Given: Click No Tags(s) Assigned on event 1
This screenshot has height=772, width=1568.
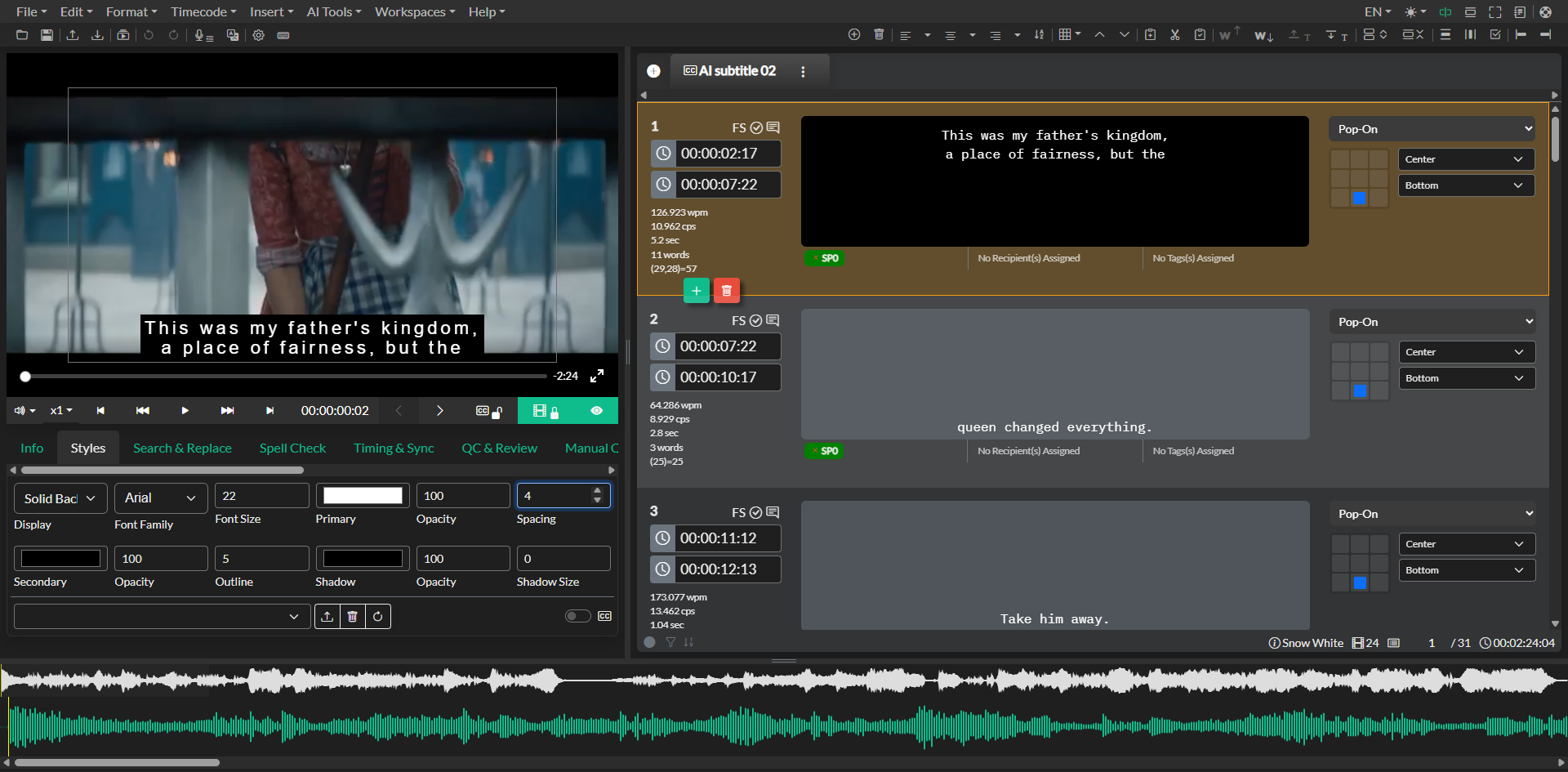Looking at the screenshot, I should click(x=1193, y=258).
